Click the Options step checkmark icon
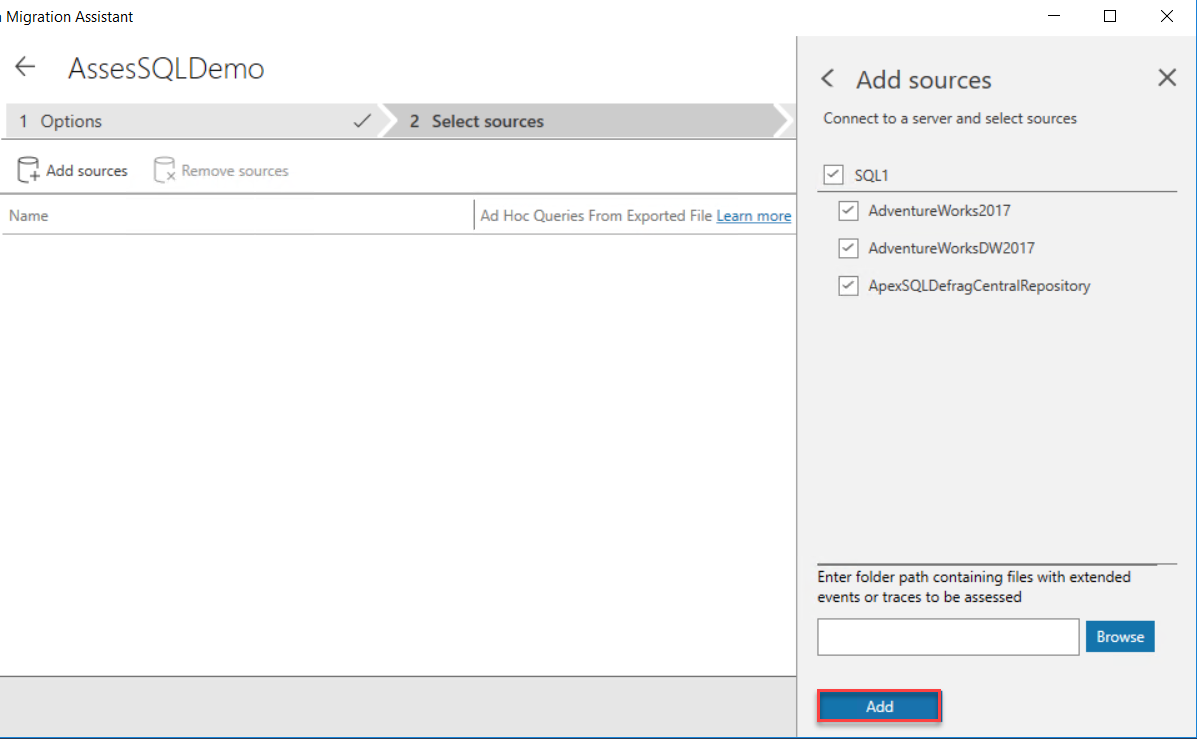 [x=362, y=121]
